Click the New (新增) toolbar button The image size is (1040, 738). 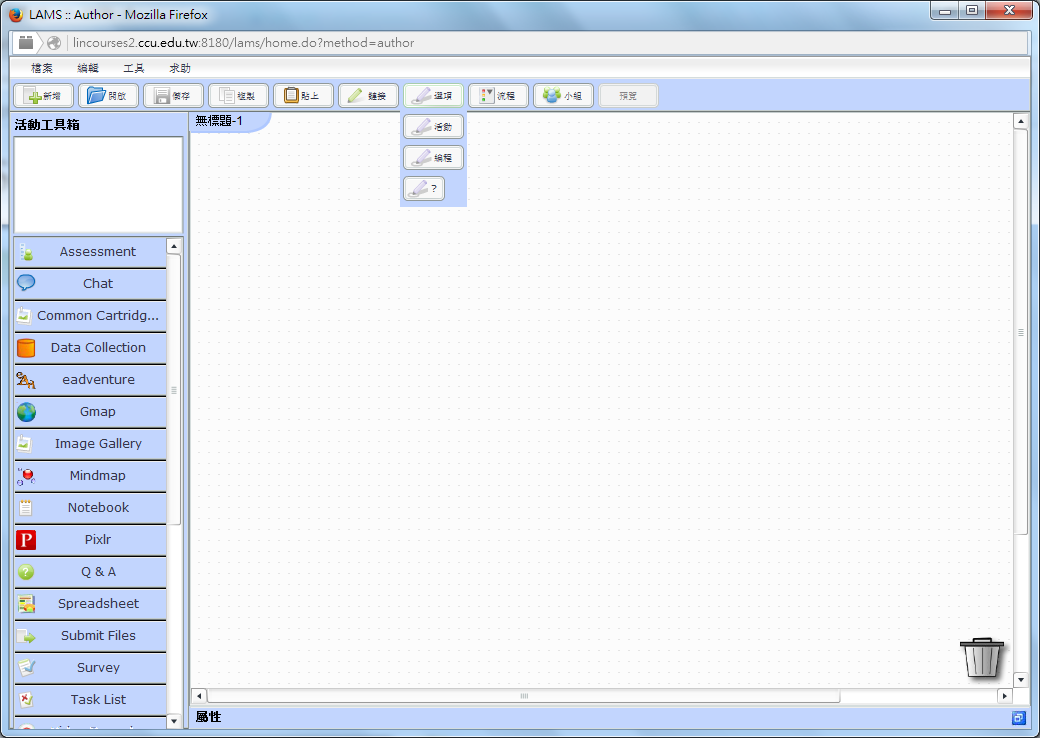tap(43, 96)
